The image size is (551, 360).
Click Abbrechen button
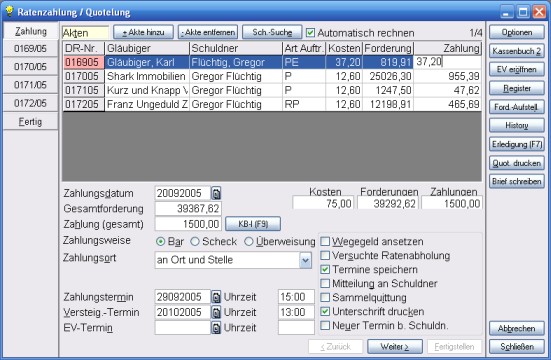517,329
